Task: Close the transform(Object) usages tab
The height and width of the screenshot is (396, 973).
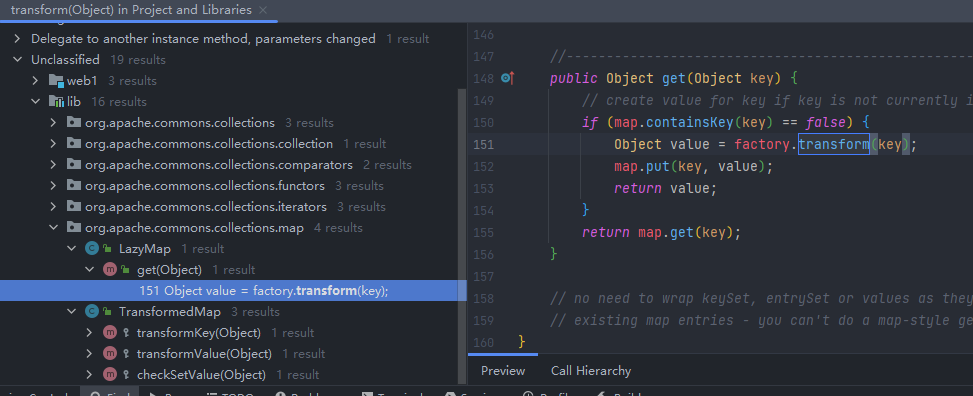Action: click(263, 10)
